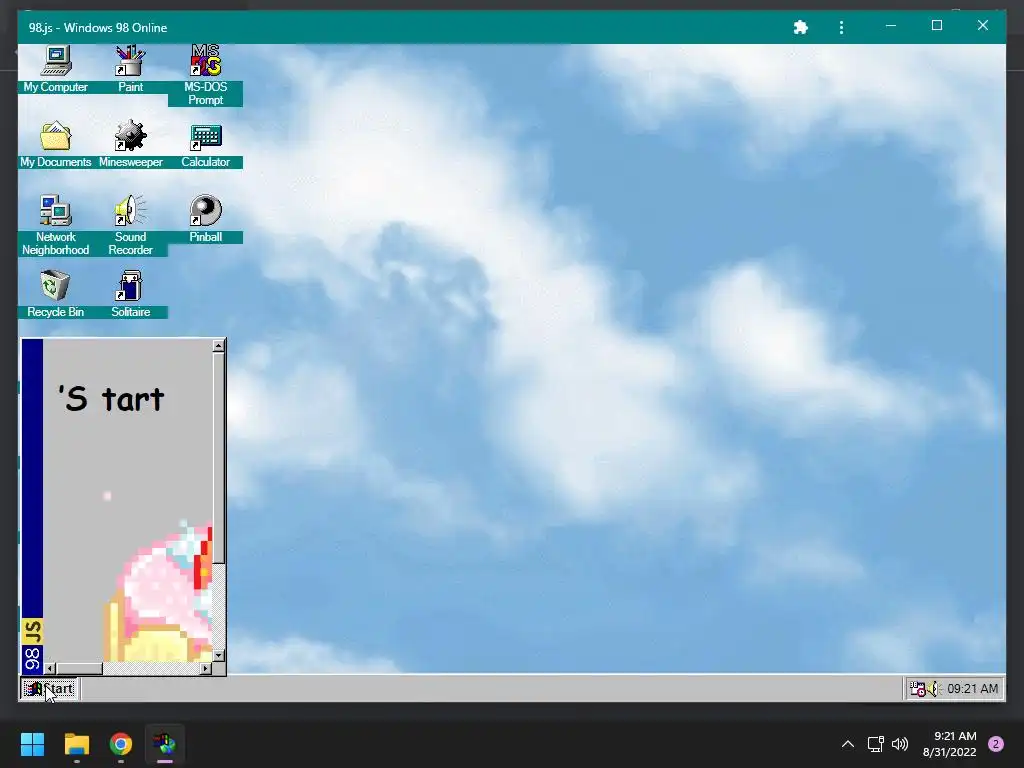Open Google Chrome from the taskbar

(x=121, y=744)
